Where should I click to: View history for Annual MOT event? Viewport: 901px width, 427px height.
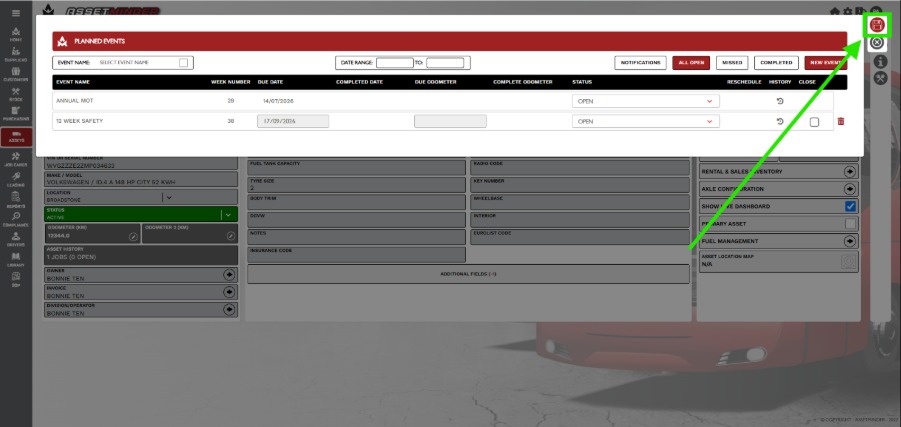pyautogui.click(x=780, y=101)
